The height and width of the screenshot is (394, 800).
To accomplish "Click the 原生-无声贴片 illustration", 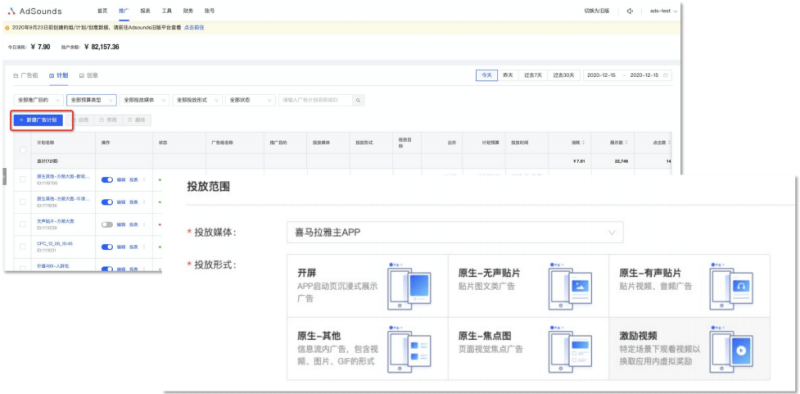I will click(570, 286).
